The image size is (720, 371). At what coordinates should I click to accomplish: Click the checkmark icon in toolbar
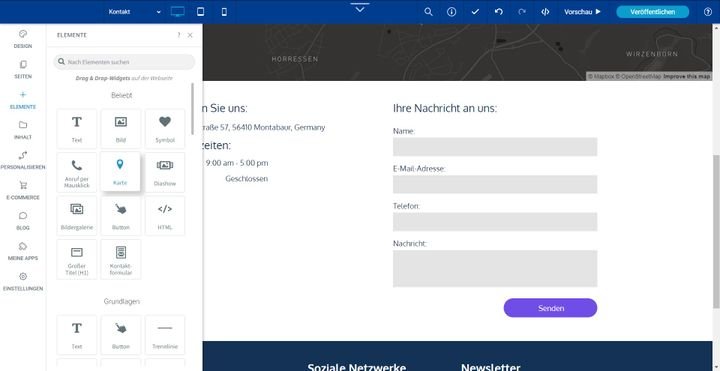tap(475, 12)
